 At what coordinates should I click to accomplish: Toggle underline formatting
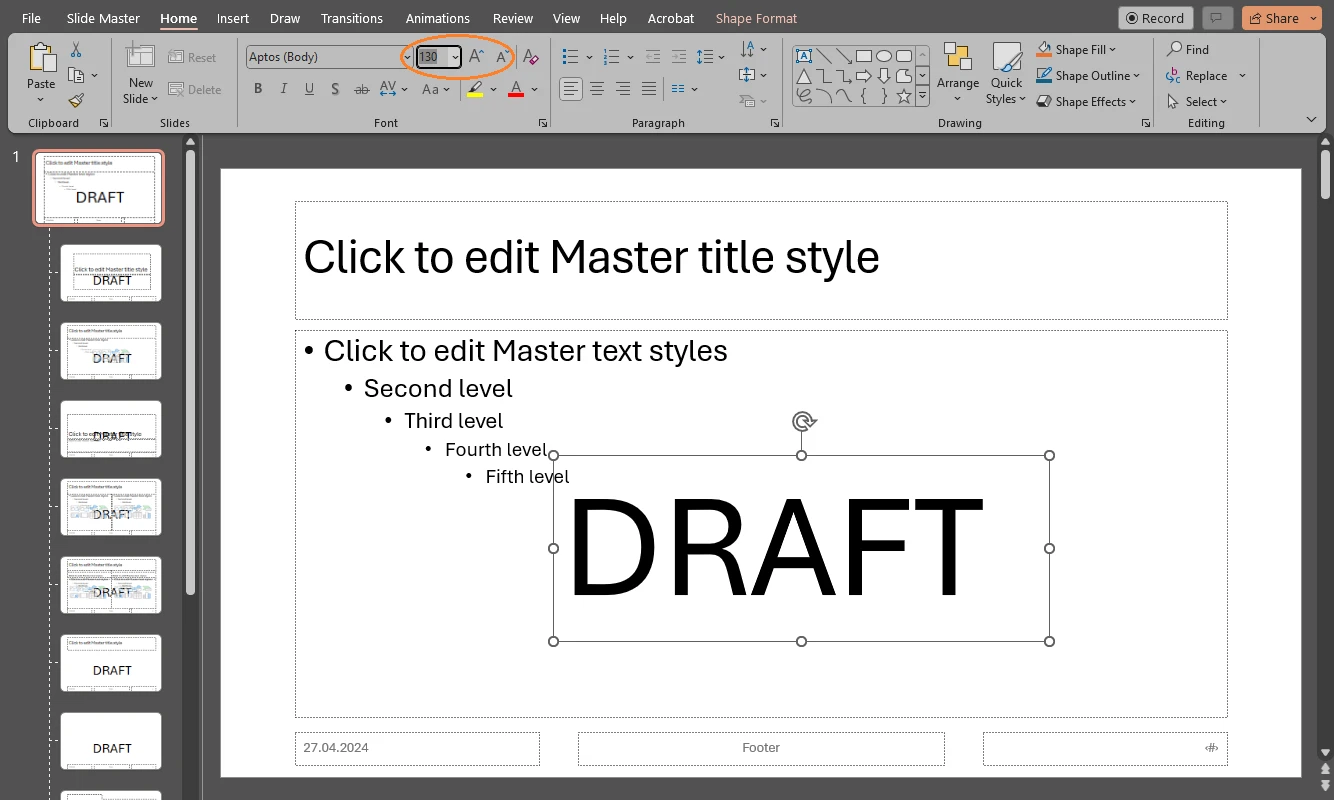pyautogui.click(x=309, y=89)
